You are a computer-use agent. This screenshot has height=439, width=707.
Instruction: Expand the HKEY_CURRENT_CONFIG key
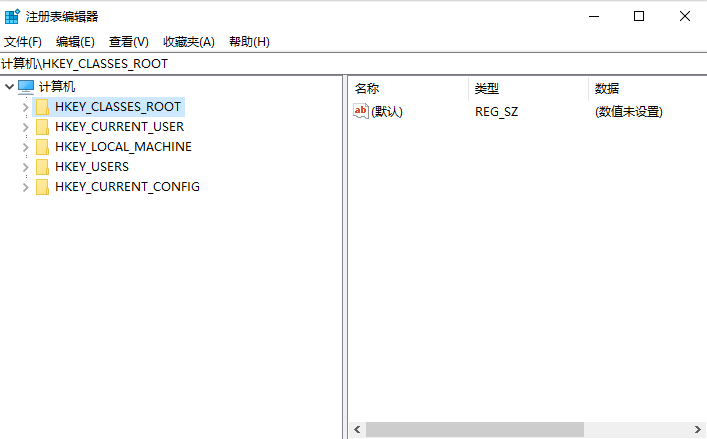tap(26, 187)
